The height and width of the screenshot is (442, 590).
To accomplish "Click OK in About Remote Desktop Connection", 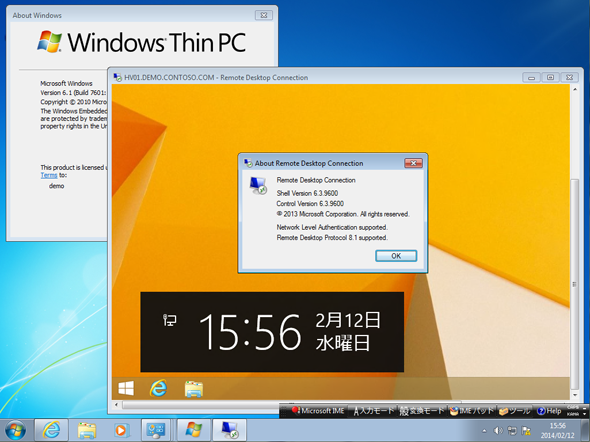I will click(396, 256).
